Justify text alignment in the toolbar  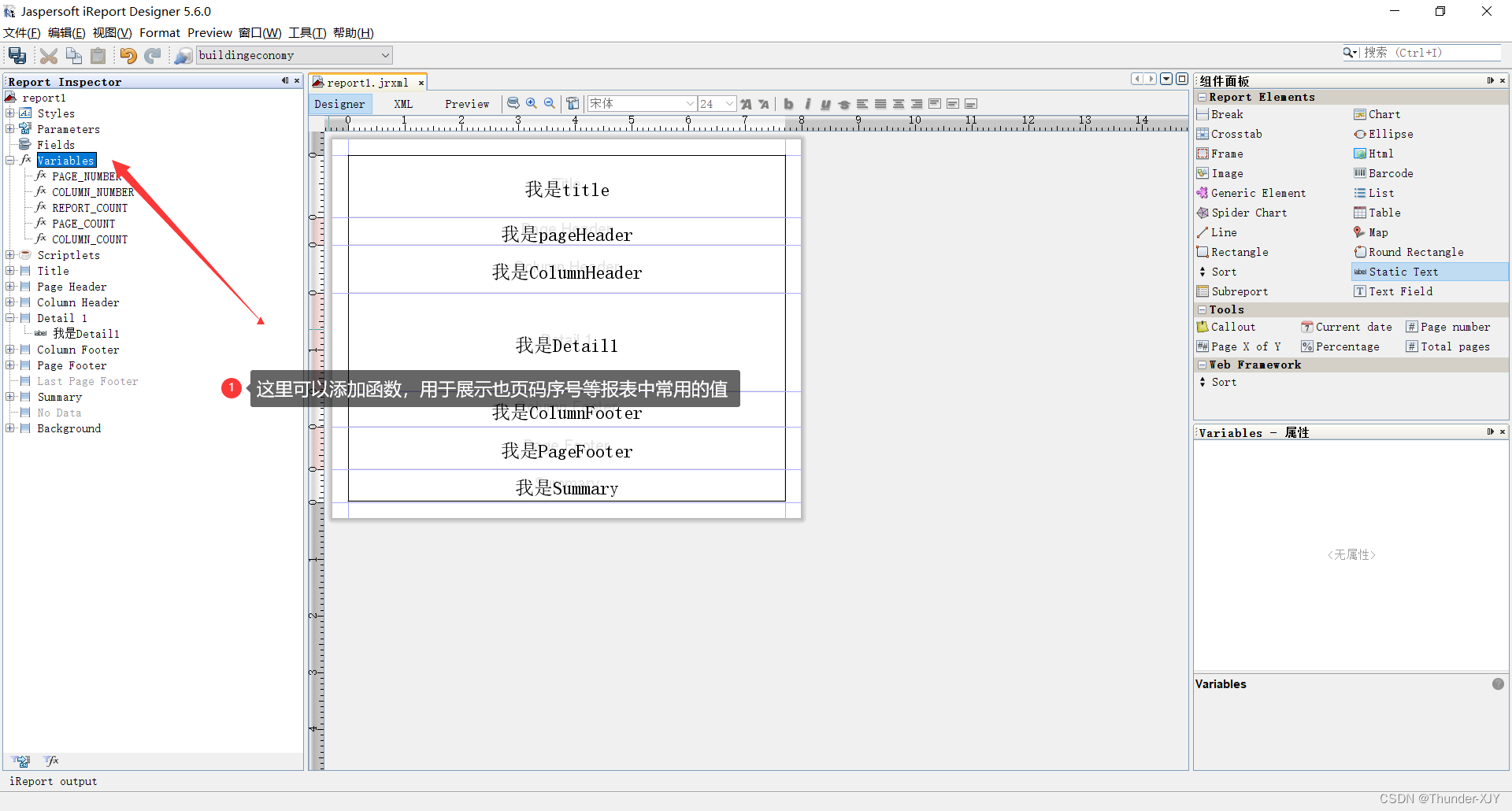(x=880, y=103)
